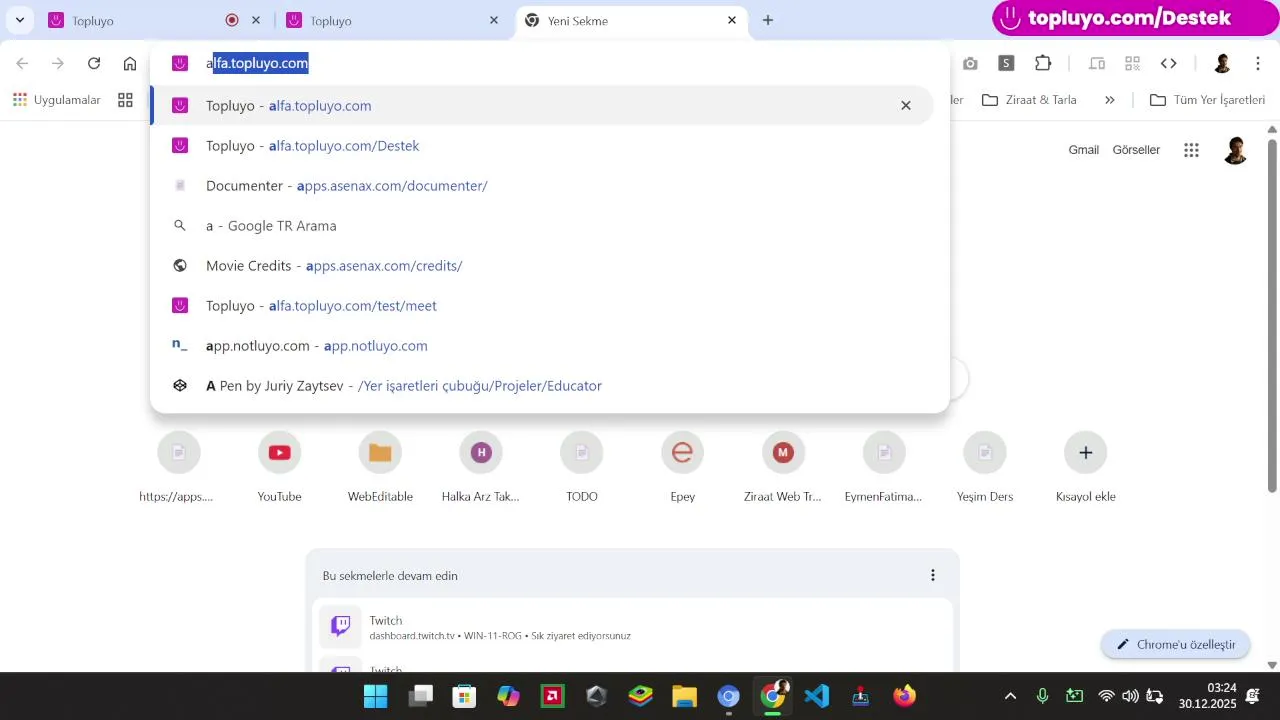
Task: Open app.notluyo.com suggestion
Action: click(x=541, y=346)
